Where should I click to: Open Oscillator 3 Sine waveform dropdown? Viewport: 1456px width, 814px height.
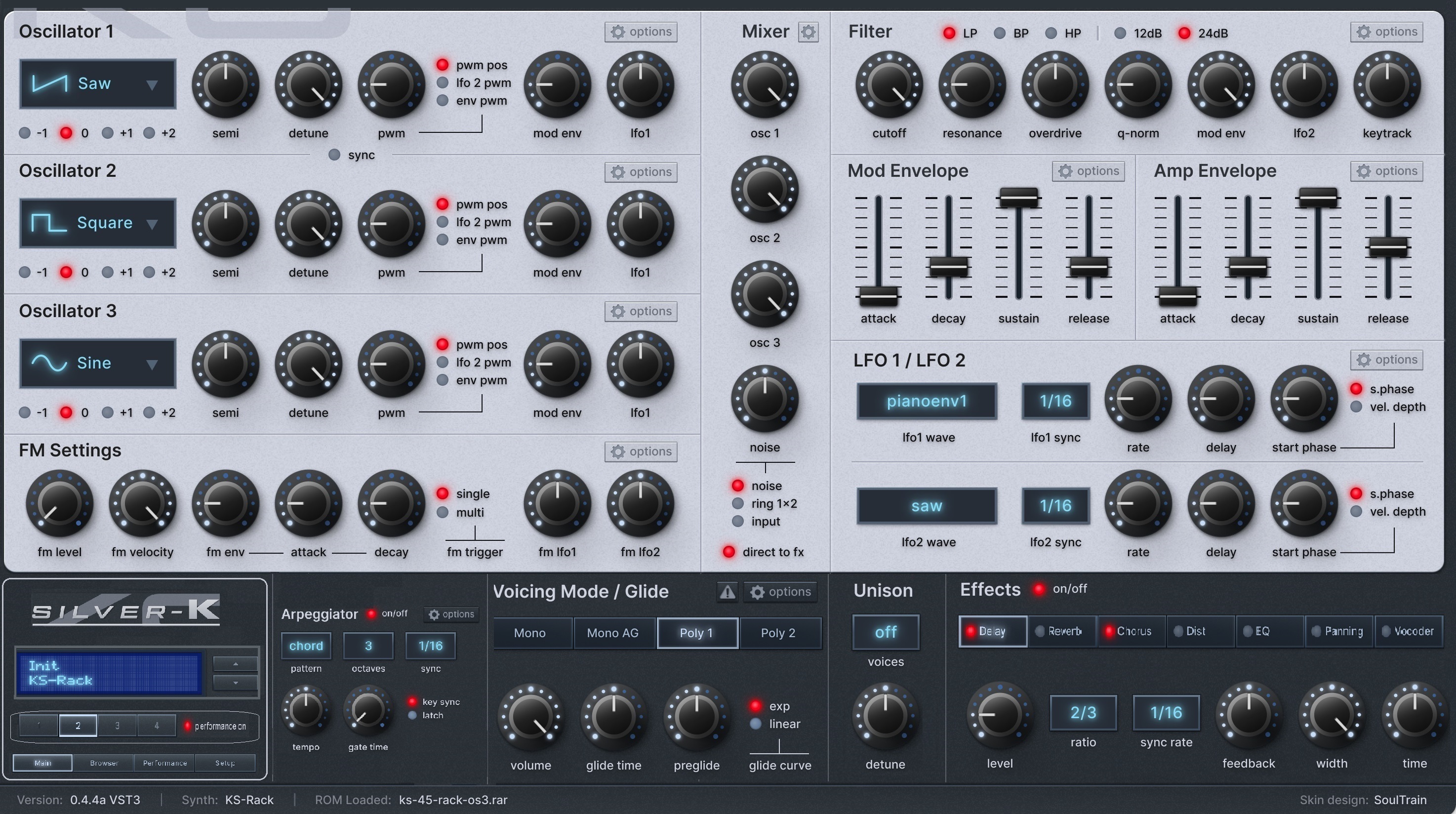pos(98,363)
